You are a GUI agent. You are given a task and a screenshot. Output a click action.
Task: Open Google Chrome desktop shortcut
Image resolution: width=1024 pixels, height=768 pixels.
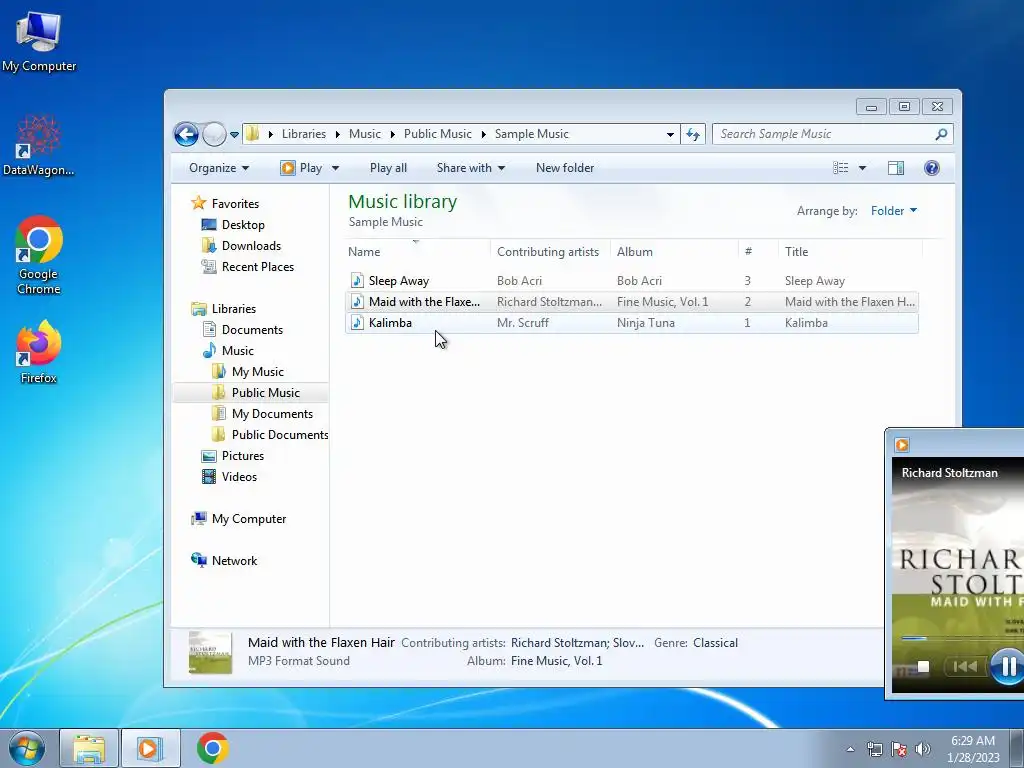pos(39,256)
